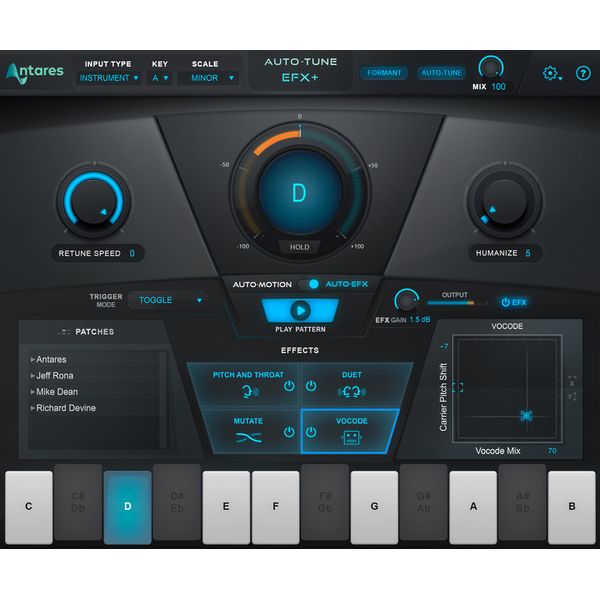Click the highlighted D piano key
The height and width of the screenshot is (600, 600).
tap(127, 507)
